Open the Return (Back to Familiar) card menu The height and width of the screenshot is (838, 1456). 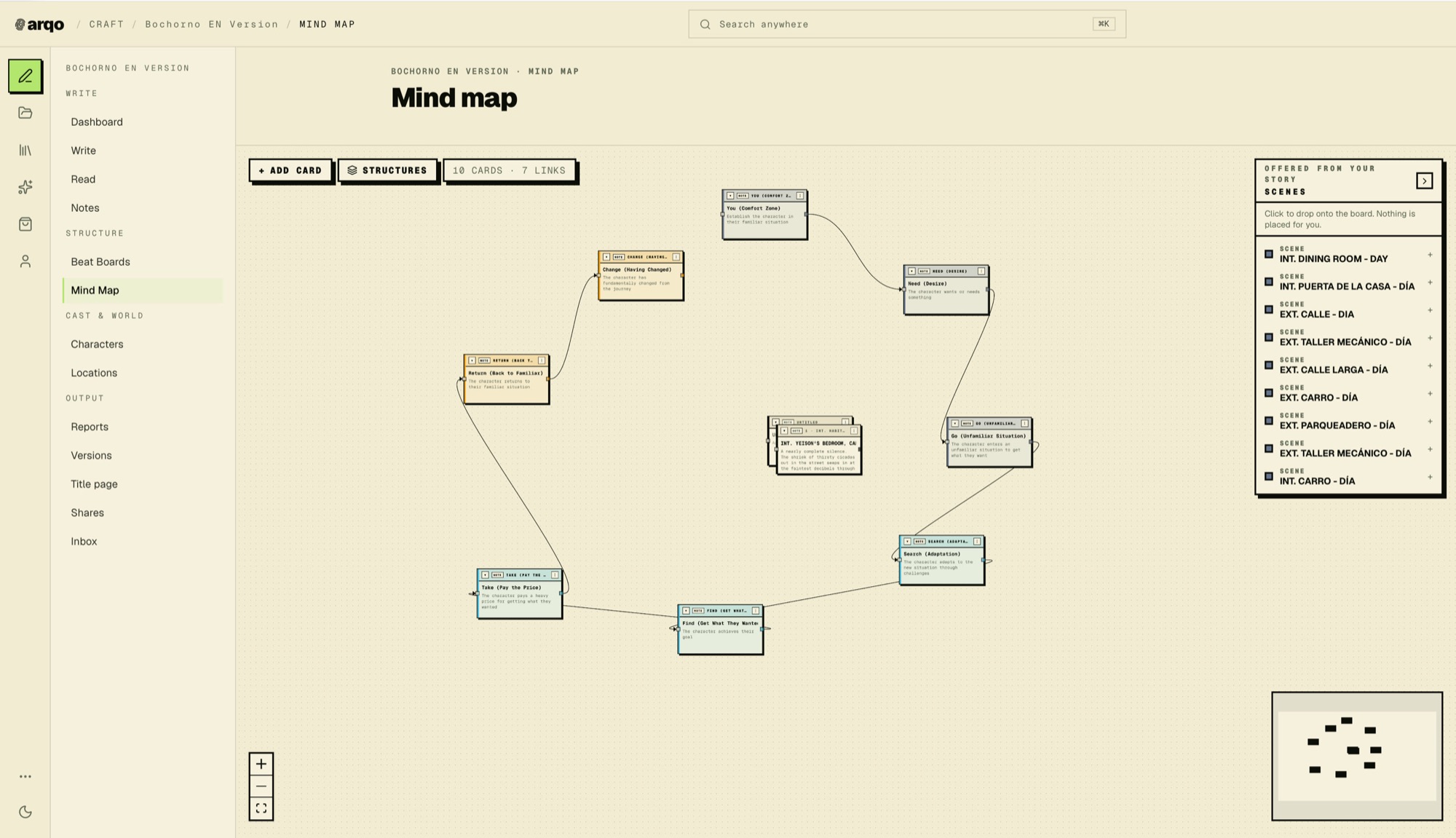point(542,360)
